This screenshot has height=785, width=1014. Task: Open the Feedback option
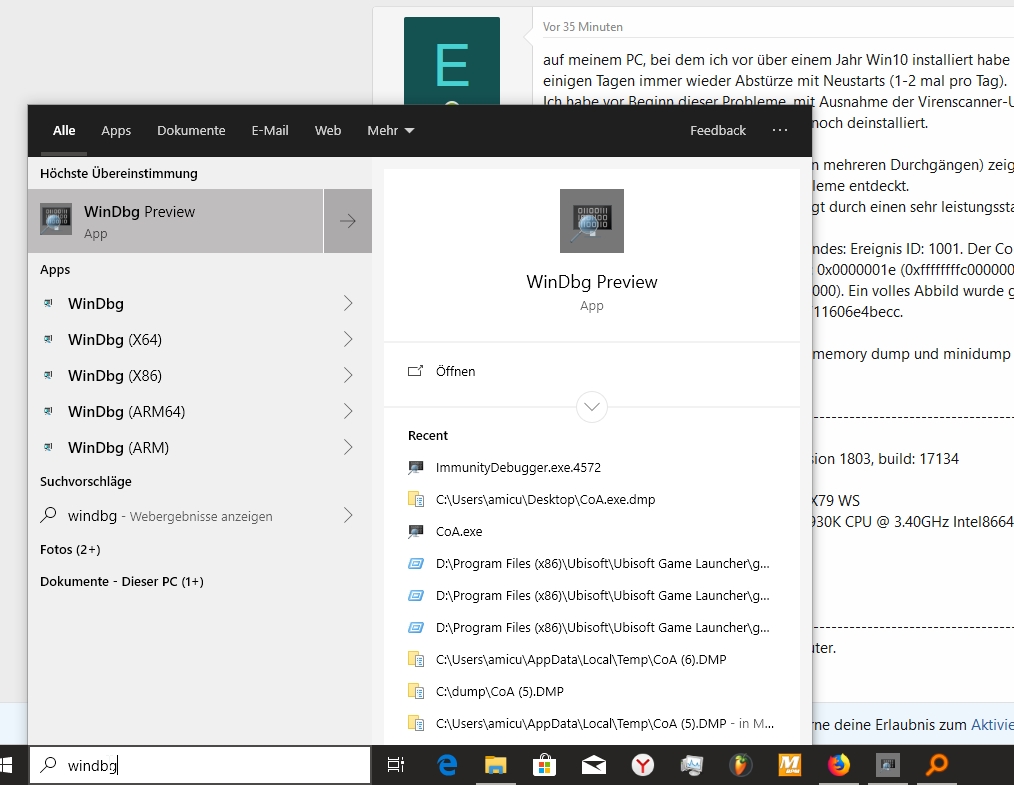(x=717, y=130)
